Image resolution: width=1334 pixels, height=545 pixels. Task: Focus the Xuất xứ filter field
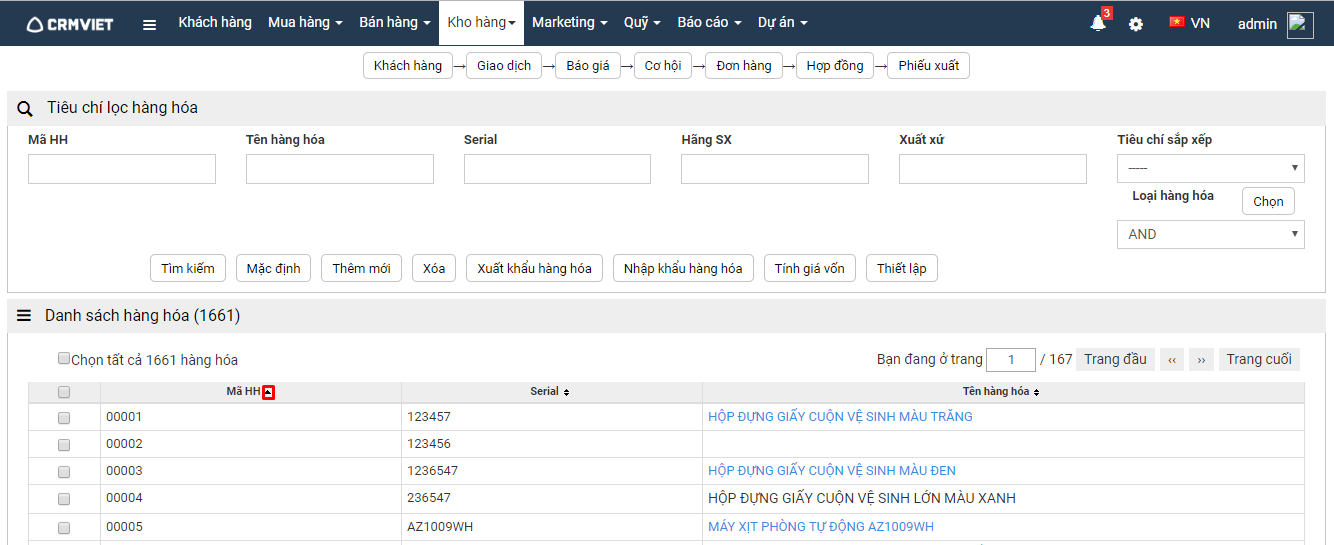(993, 169)
